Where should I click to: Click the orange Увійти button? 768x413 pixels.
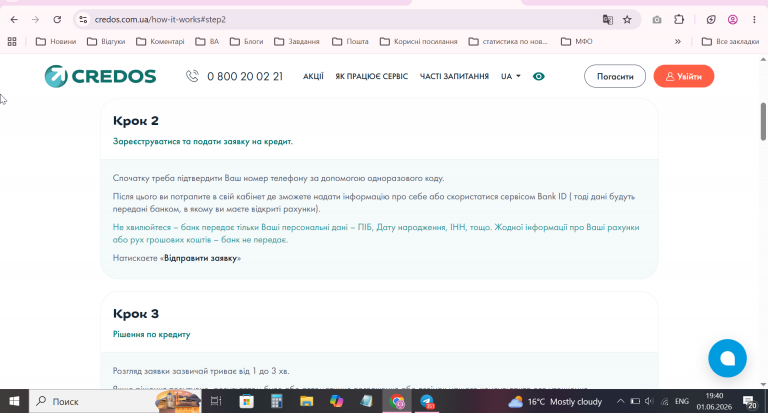click(684, 76)
